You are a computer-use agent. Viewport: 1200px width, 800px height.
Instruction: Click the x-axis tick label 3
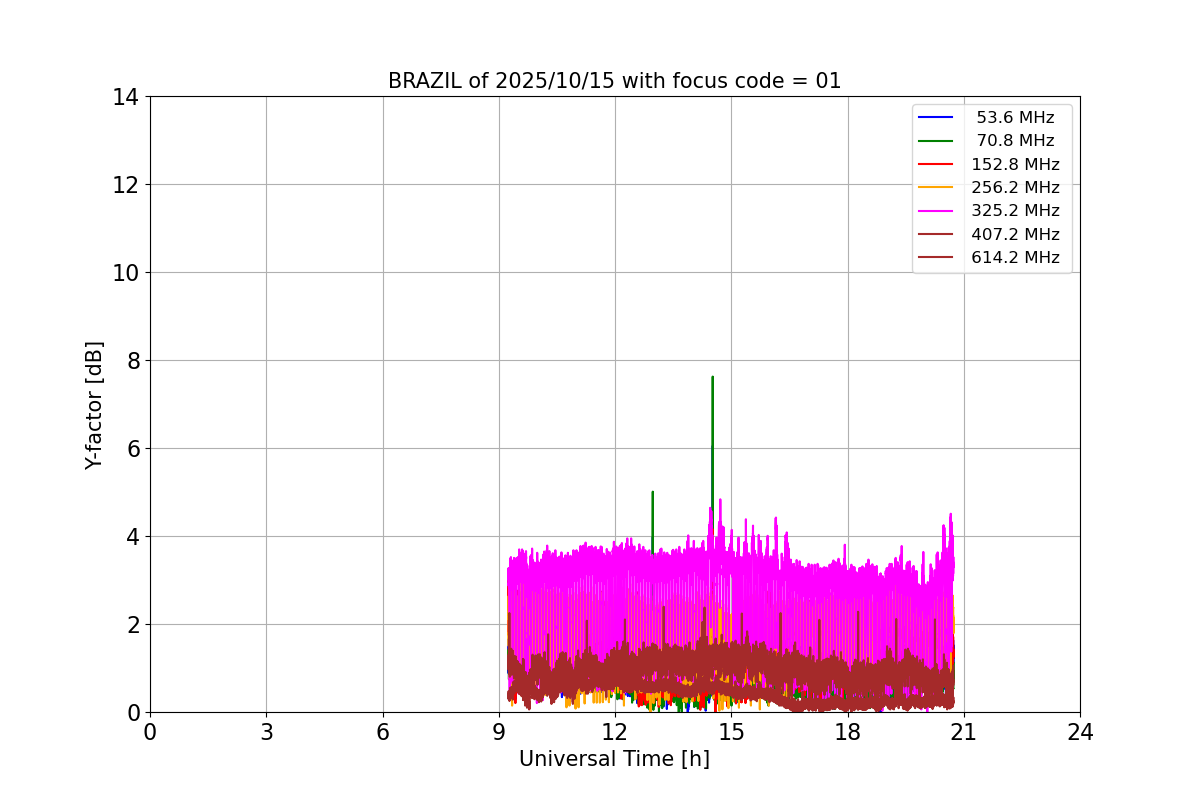tap(266, 732)
